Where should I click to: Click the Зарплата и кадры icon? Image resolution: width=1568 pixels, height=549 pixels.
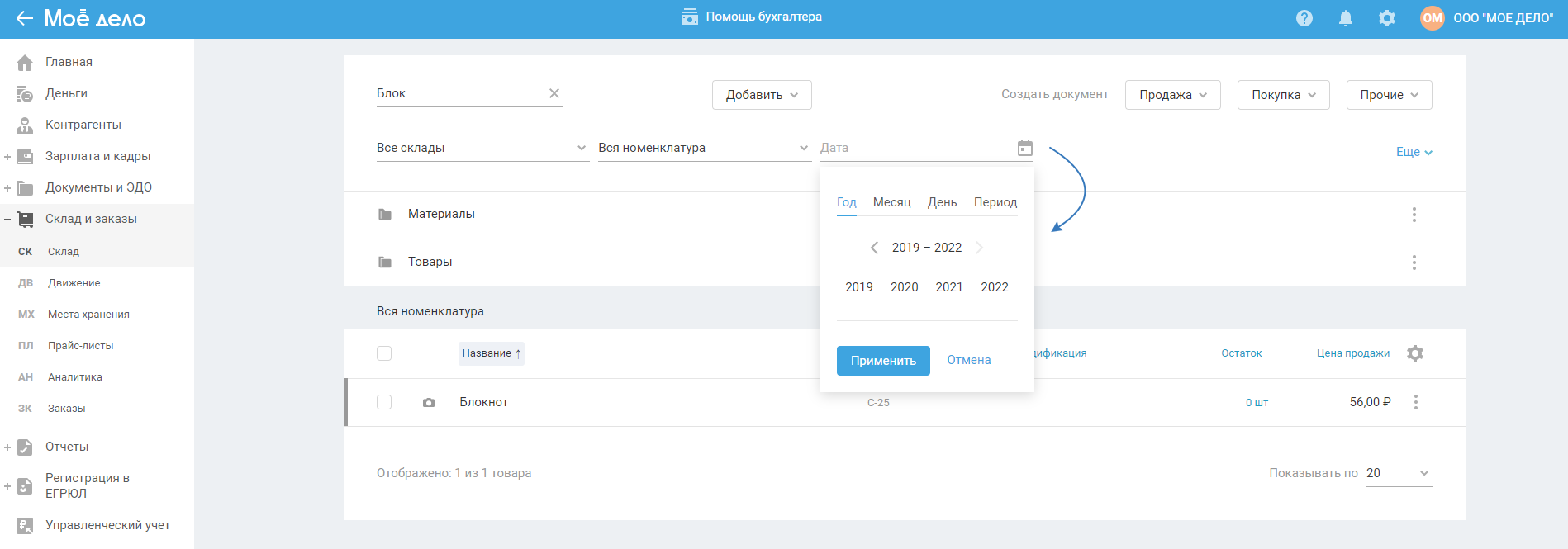(x=25, y=157)
